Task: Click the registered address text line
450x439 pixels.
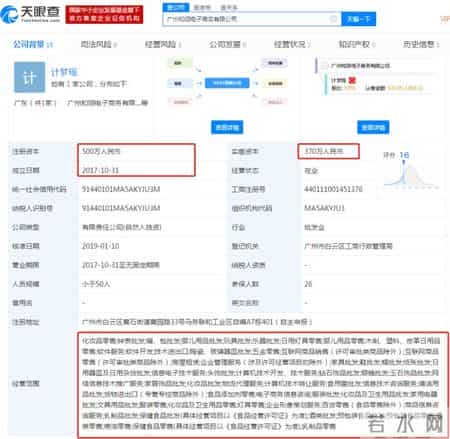Action: click(197, 322)
